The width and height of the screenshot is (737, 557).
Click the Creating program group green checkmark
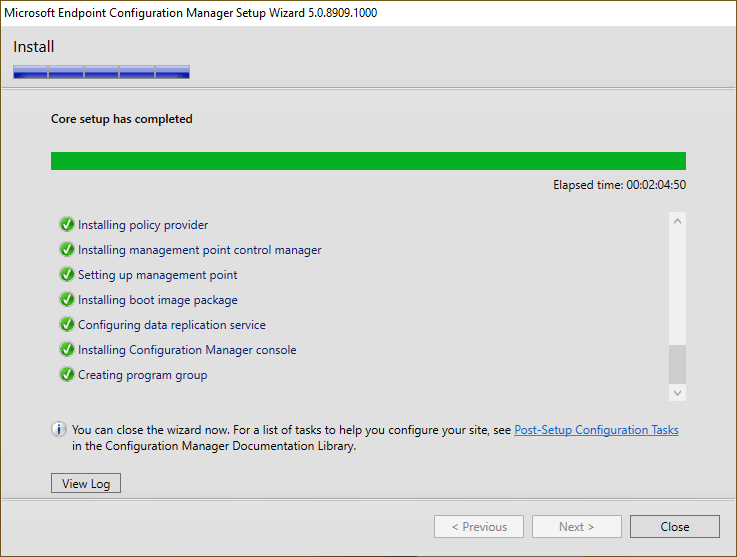[x=67, y=375]
